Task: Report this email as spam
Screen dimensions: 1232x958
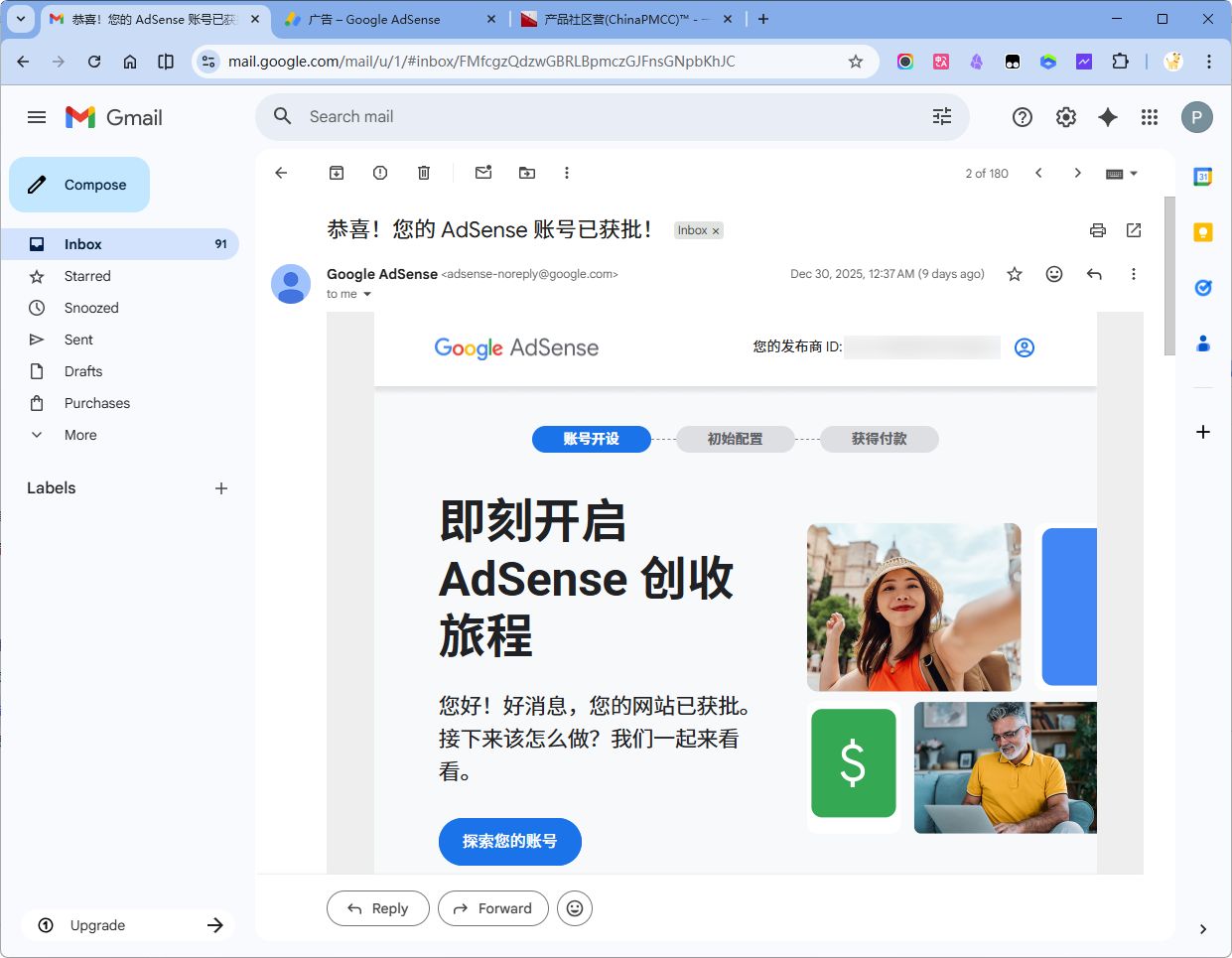Action: (x=380, y=173)
